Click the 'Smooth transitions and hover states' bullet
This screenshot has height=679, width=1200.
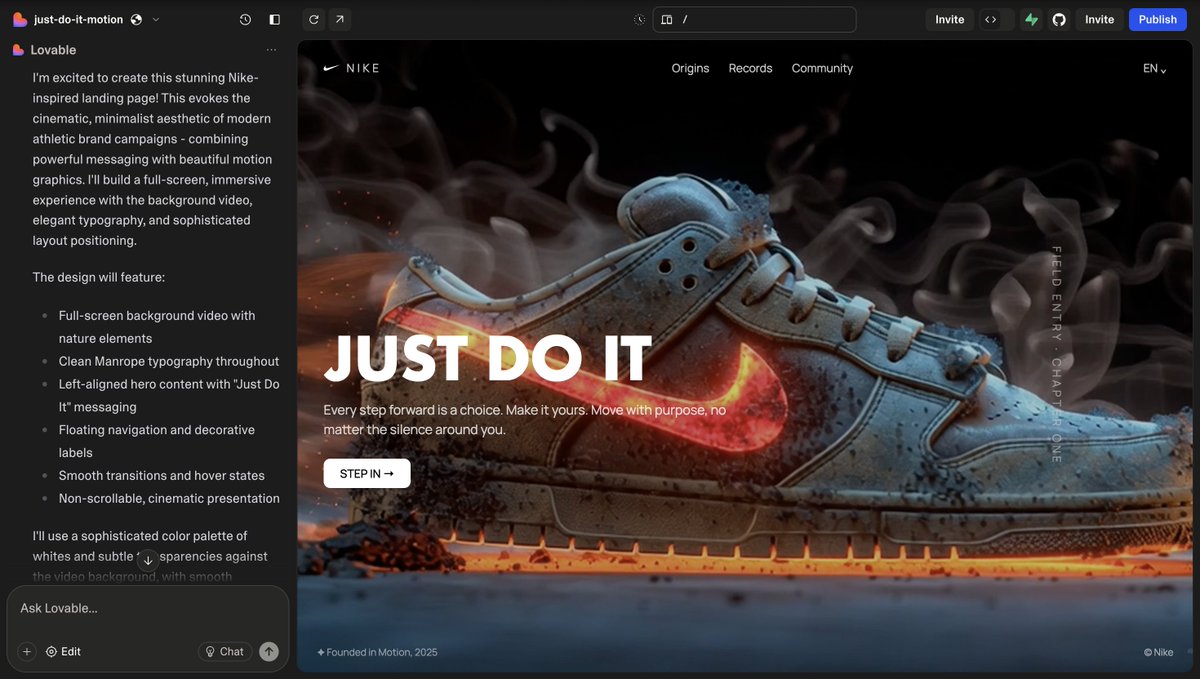tap(162, 475)
